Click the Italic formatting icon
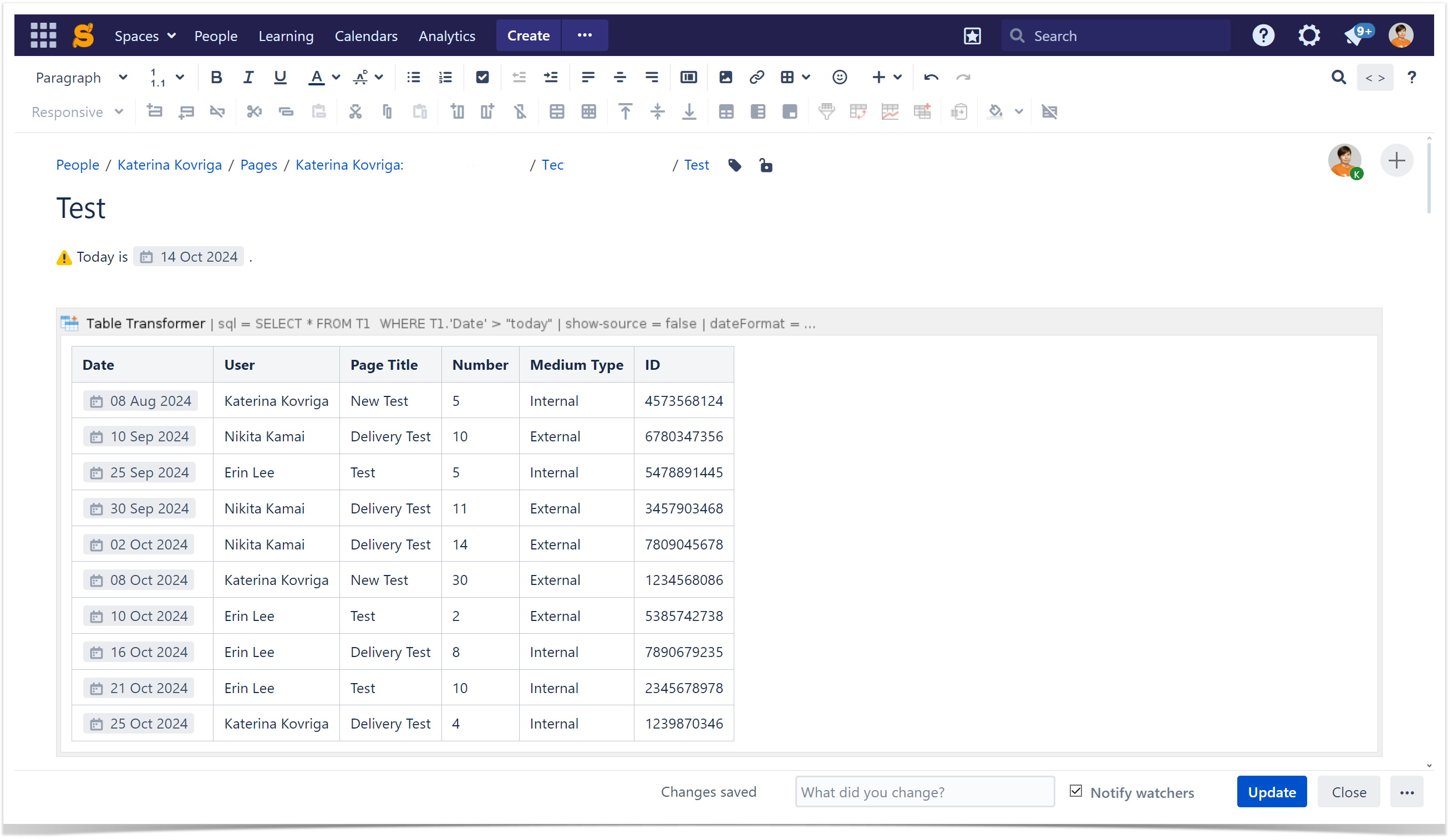 tap(248, 77)
